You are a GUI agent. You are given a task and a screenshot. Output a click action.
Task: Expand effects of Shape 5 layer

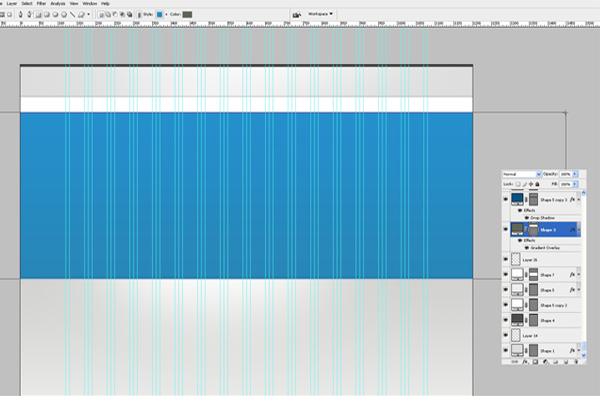click(x=579, y=290)
